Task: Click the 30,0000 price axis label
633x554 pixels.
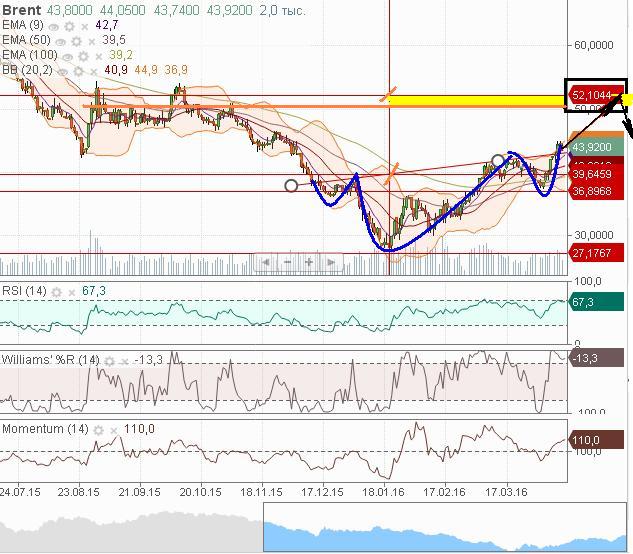Action: pyautogui.click(x=593, y=235)
